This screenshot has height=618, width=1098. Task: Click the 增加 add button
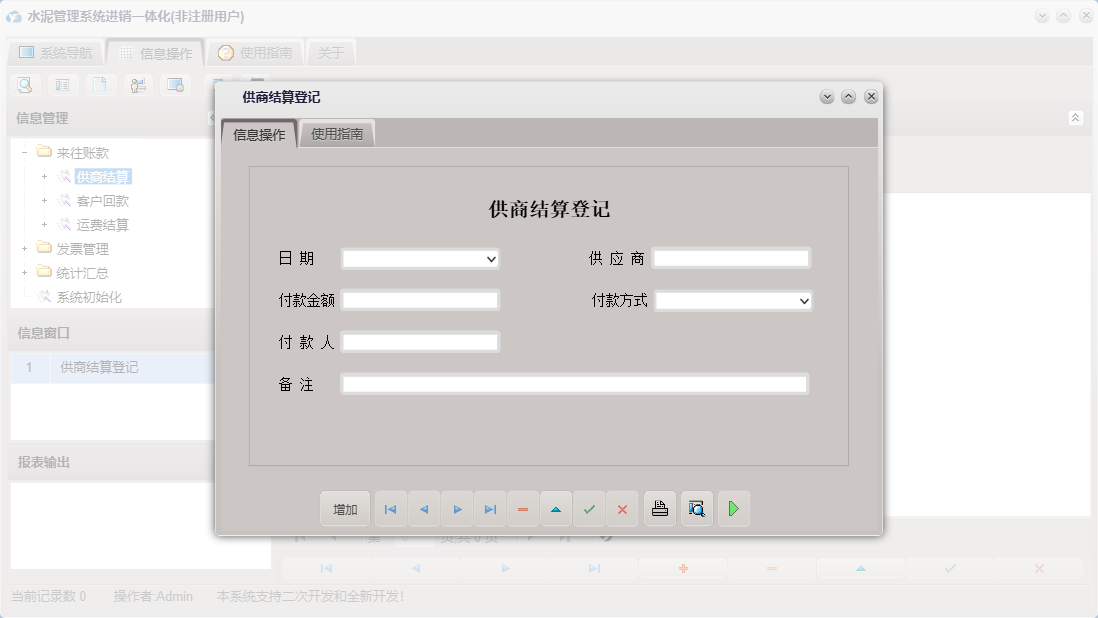pyautogui.click(x=344, y=508)
